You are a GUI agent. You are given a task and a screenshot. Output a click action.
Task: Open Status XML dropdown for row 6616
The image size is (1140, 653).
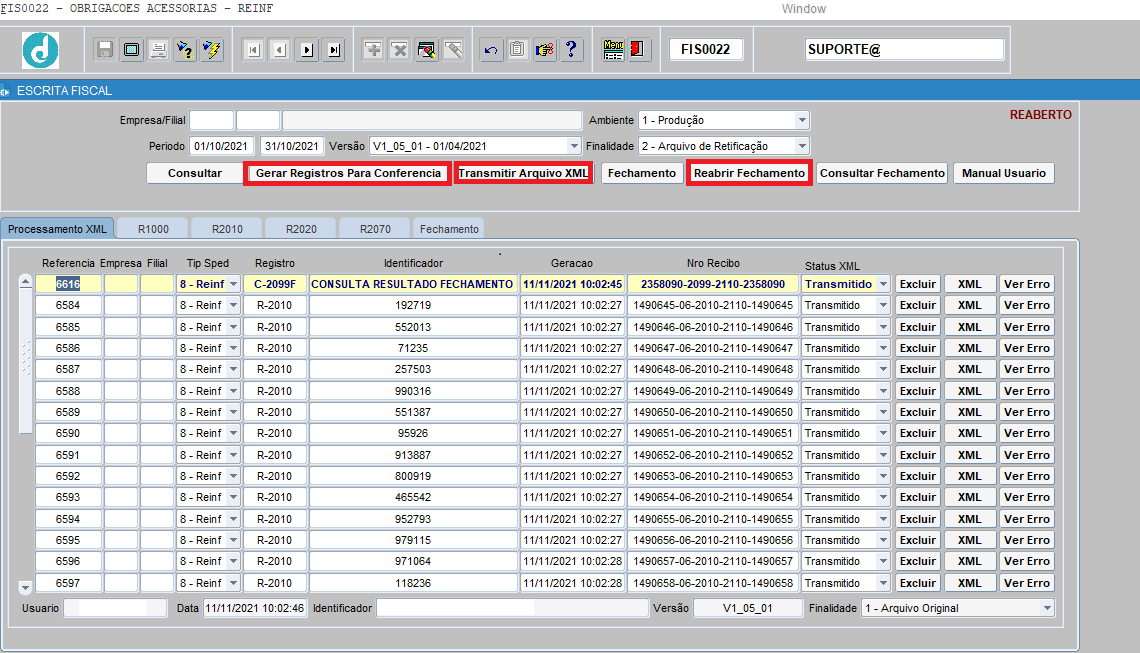point(883,284)
